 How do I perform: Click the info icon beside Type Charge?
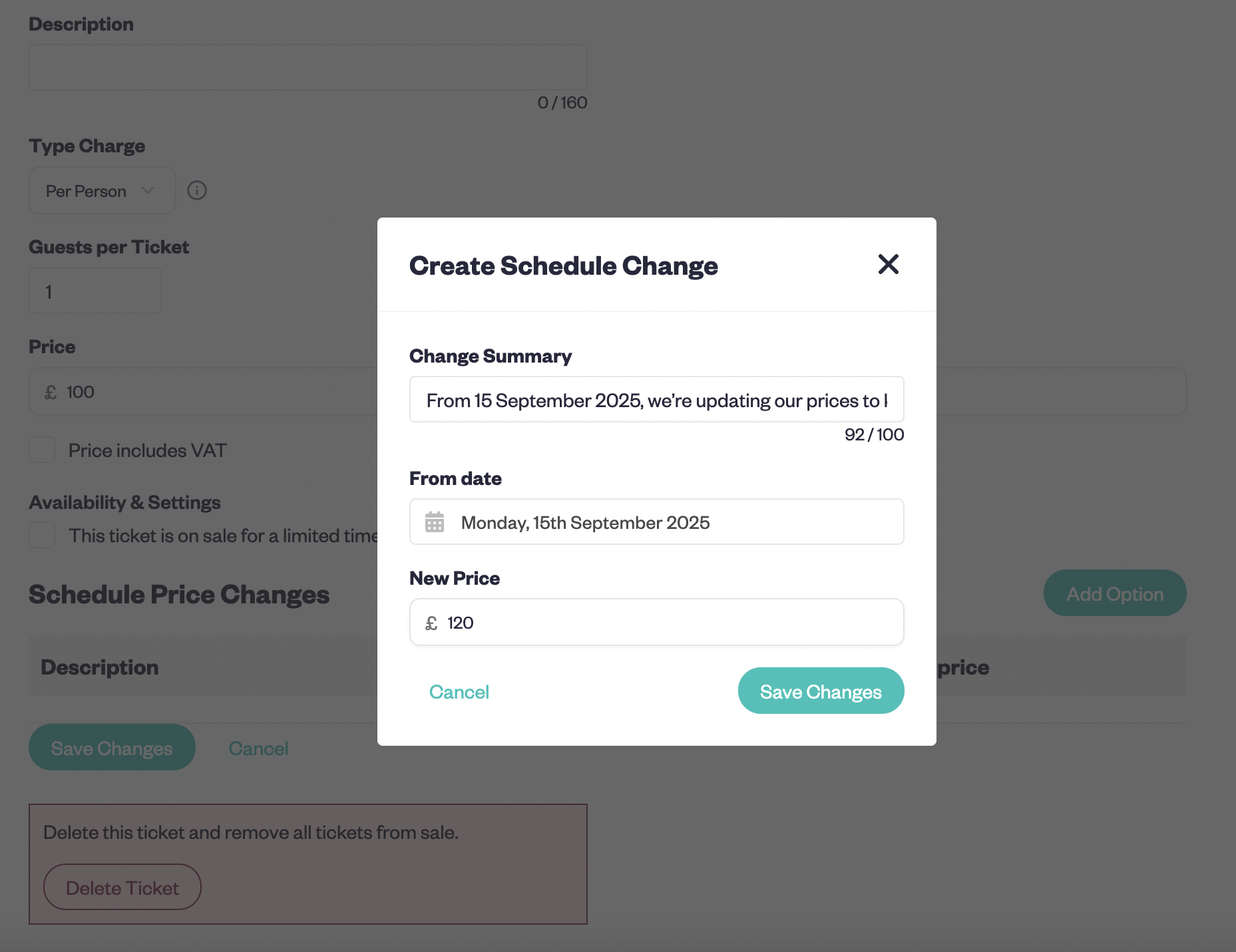coord(197,190)
